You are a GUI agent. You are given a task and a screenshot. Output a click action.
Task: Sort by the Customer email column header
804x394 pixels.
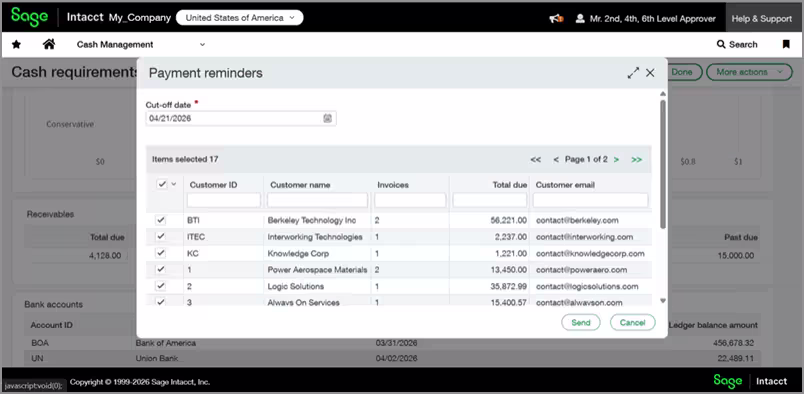click(565, 185)
